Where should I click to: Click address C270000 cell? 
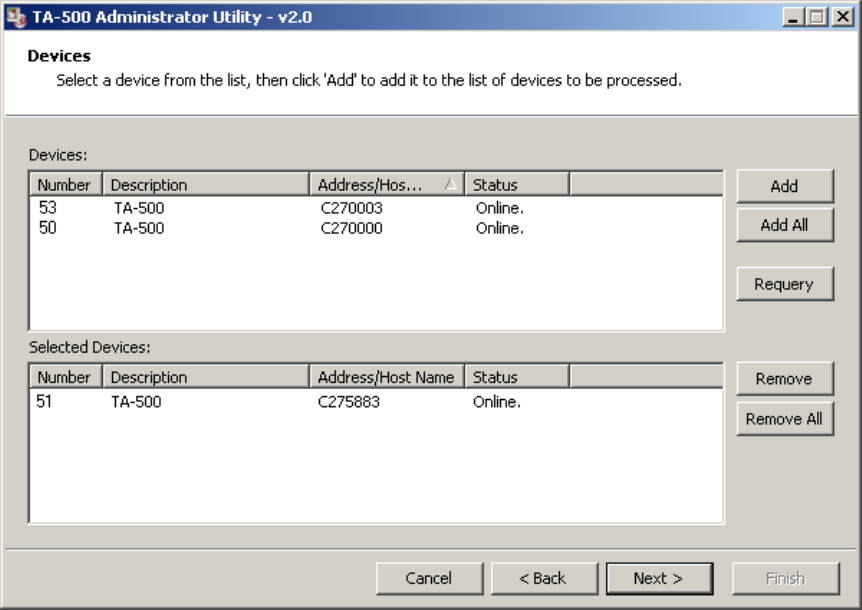(x=352, y=228)
